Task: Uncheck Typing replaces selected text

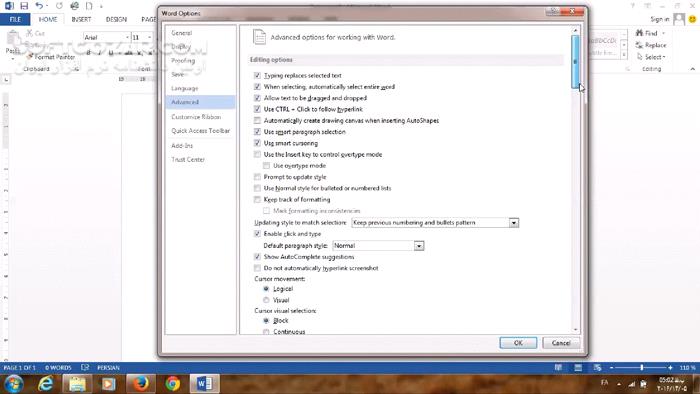Action: (x=257, y=75)
